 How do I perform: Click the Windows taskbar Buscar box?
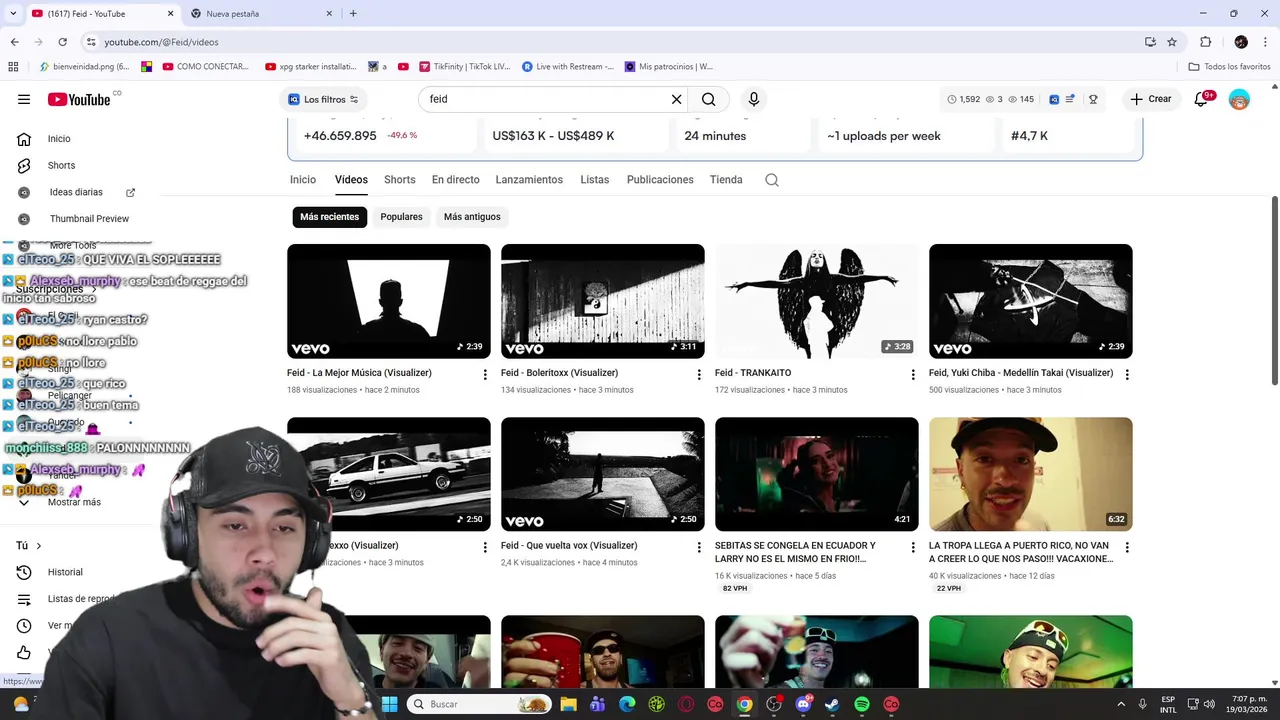(x=479, y=704)
